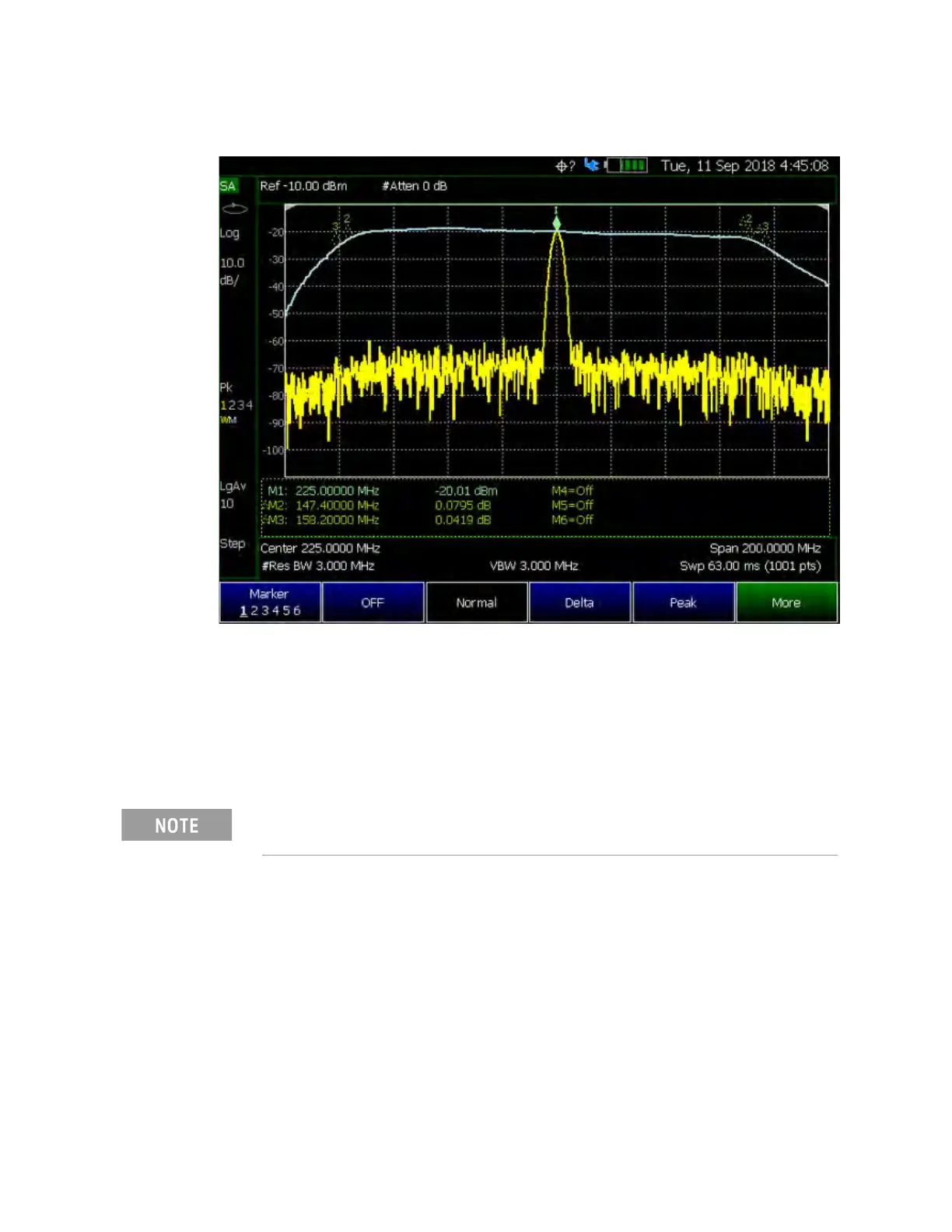Viewport: 952px width, 1232px height.
Task: Click the M4=Off marker entry
Action: 572,491
